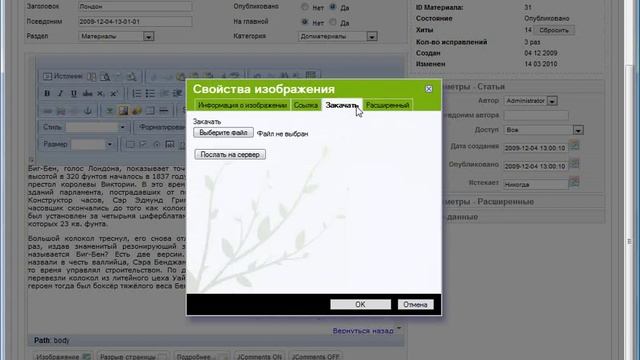Click 'Послать на сервер' button
Viewport: 640px width, 360px height.
pyautogui.click(x=230, y=155)
